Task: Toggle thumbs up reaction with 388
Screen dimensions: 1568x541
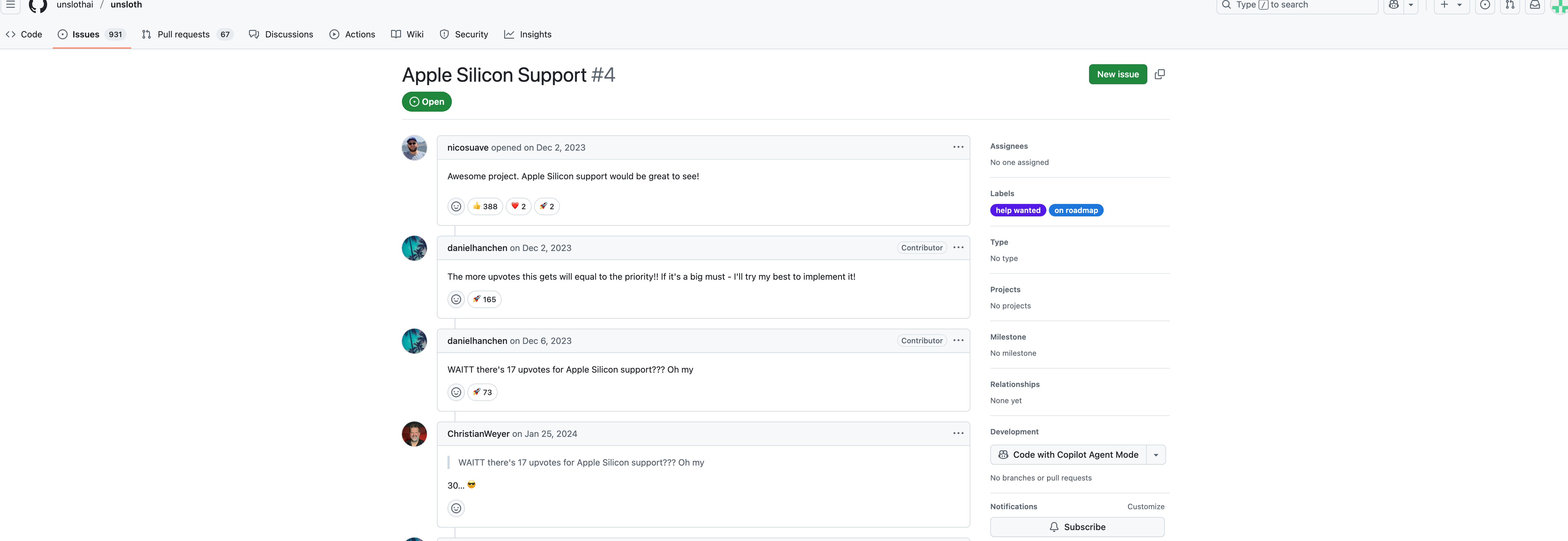Action: click(485, 206)
